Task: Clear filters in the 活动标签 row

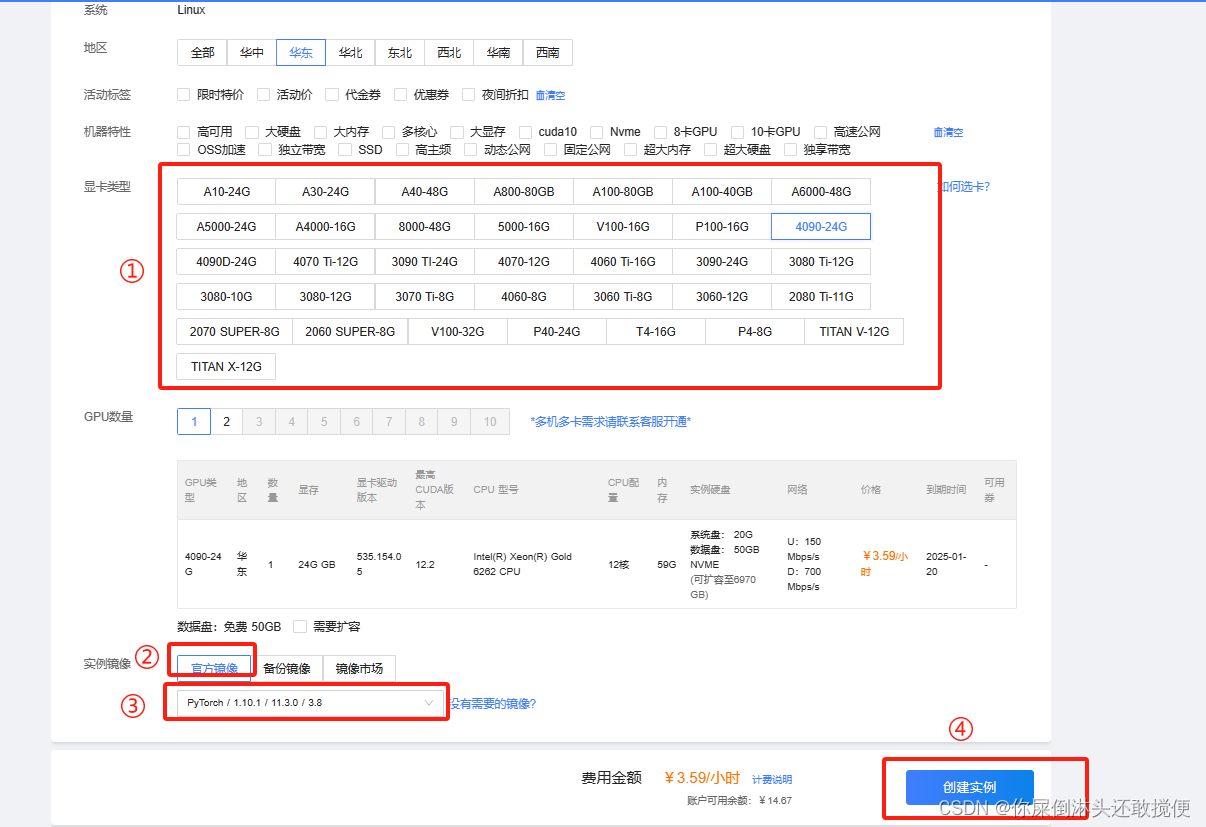Action: (550, 96)
